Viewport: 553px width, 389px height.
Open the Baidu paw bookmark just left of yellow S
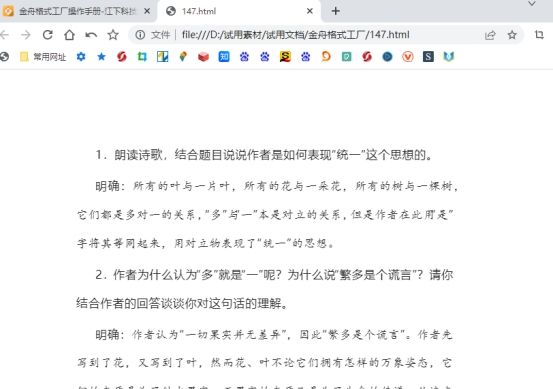tap(265, 56)
